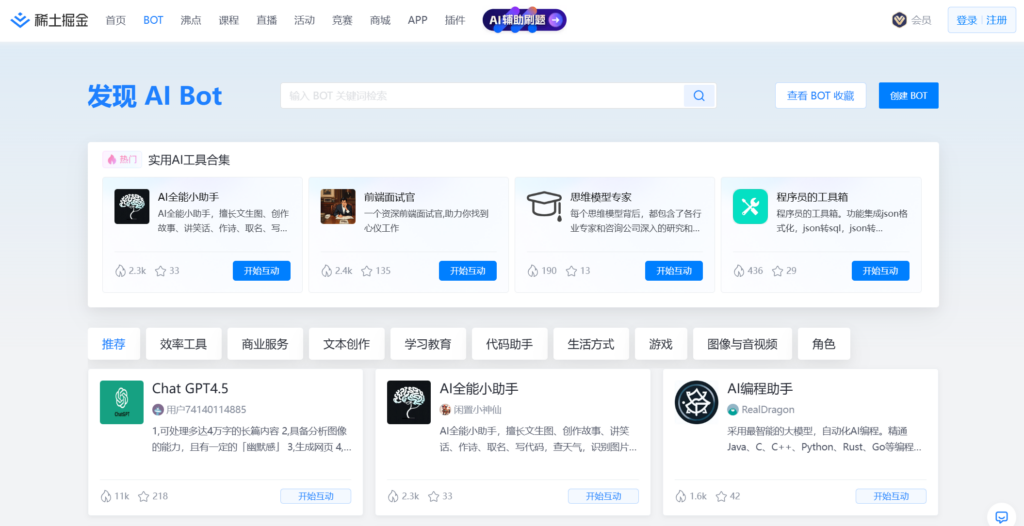Click the flame icon showing 190 on 思维模型专家
The width and height of the screenshot is (1024, 526).
point(533,271)
